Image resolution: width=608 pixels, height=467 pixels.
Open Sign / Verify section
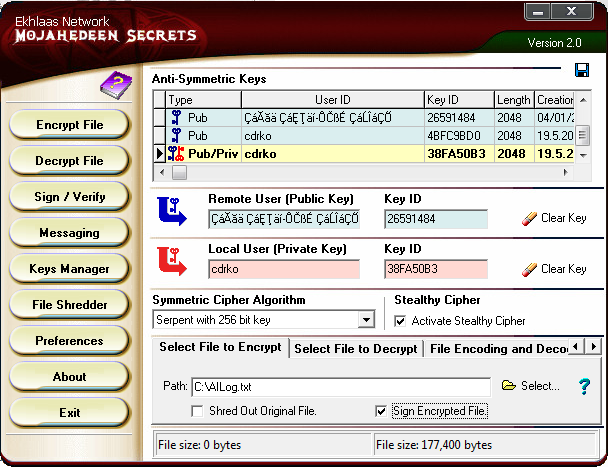click(69, 197)
